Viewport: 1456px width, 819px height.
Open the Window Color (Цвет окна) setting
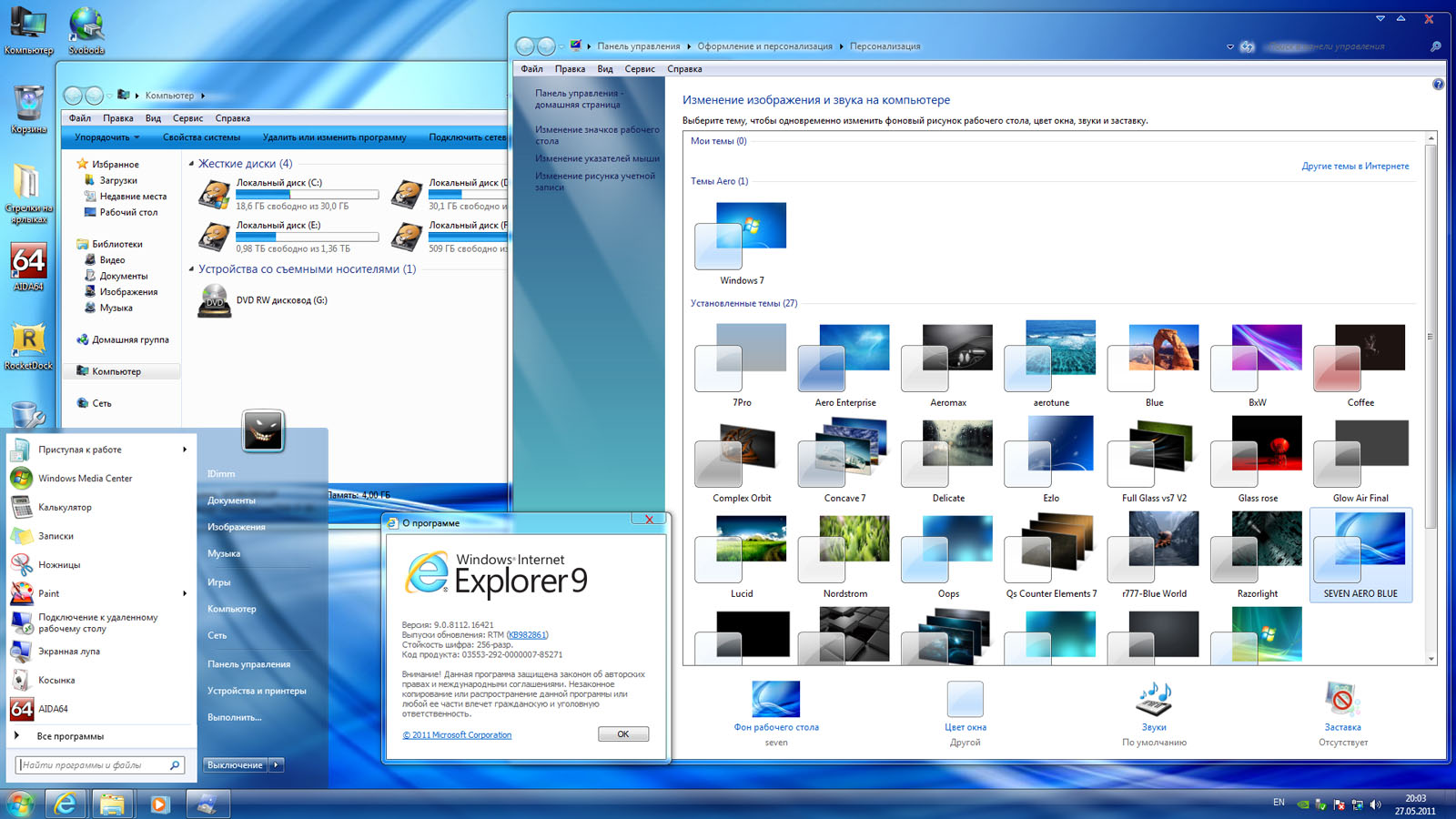point(966,699)
